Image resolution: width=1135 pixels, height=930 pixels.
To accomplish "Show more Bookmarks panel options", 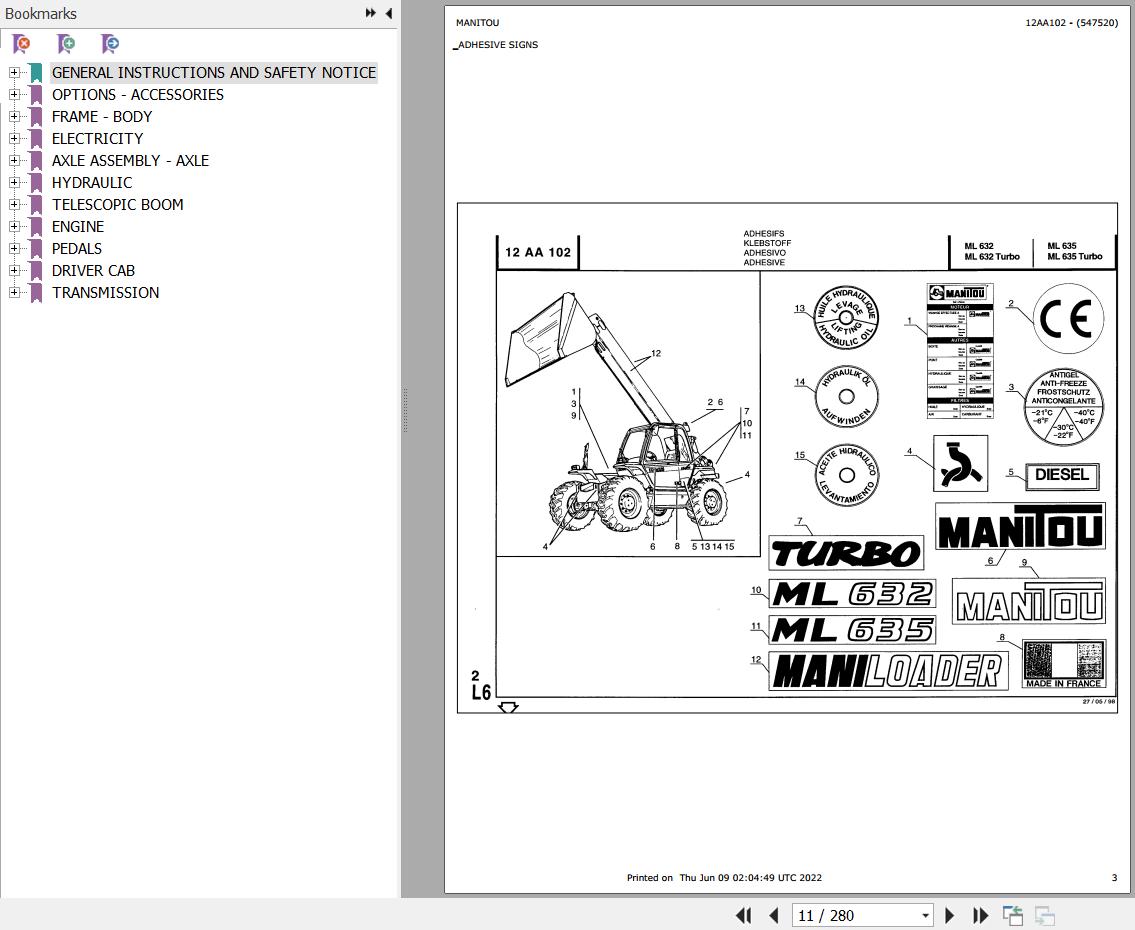I will pos(370,13).
